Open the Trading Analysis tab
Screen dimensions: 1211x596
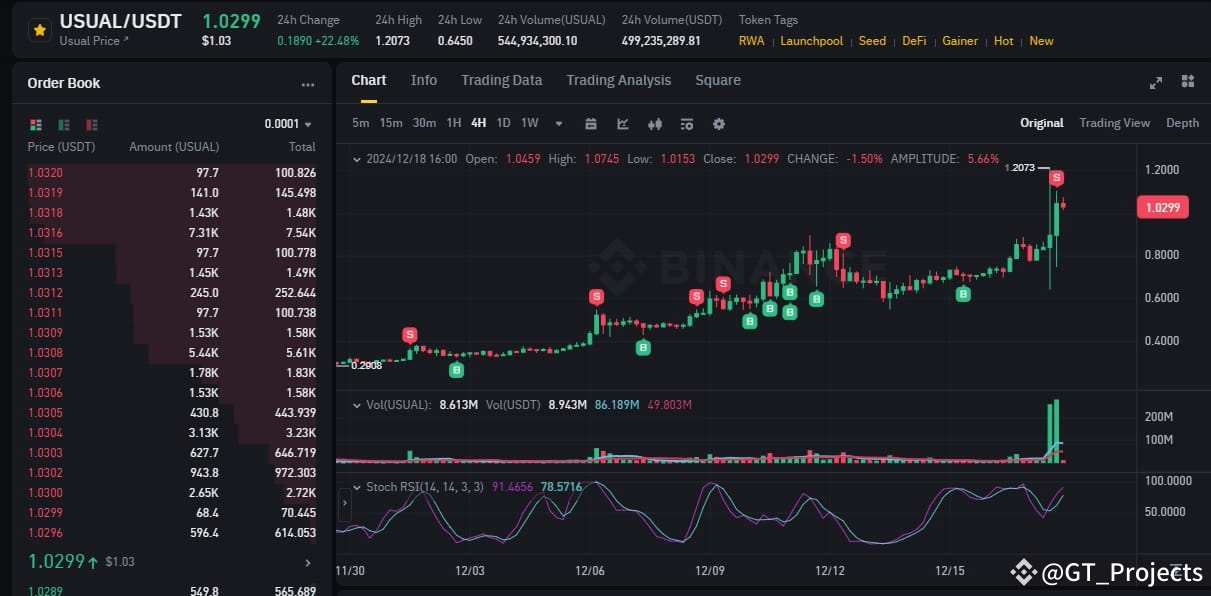618,80
